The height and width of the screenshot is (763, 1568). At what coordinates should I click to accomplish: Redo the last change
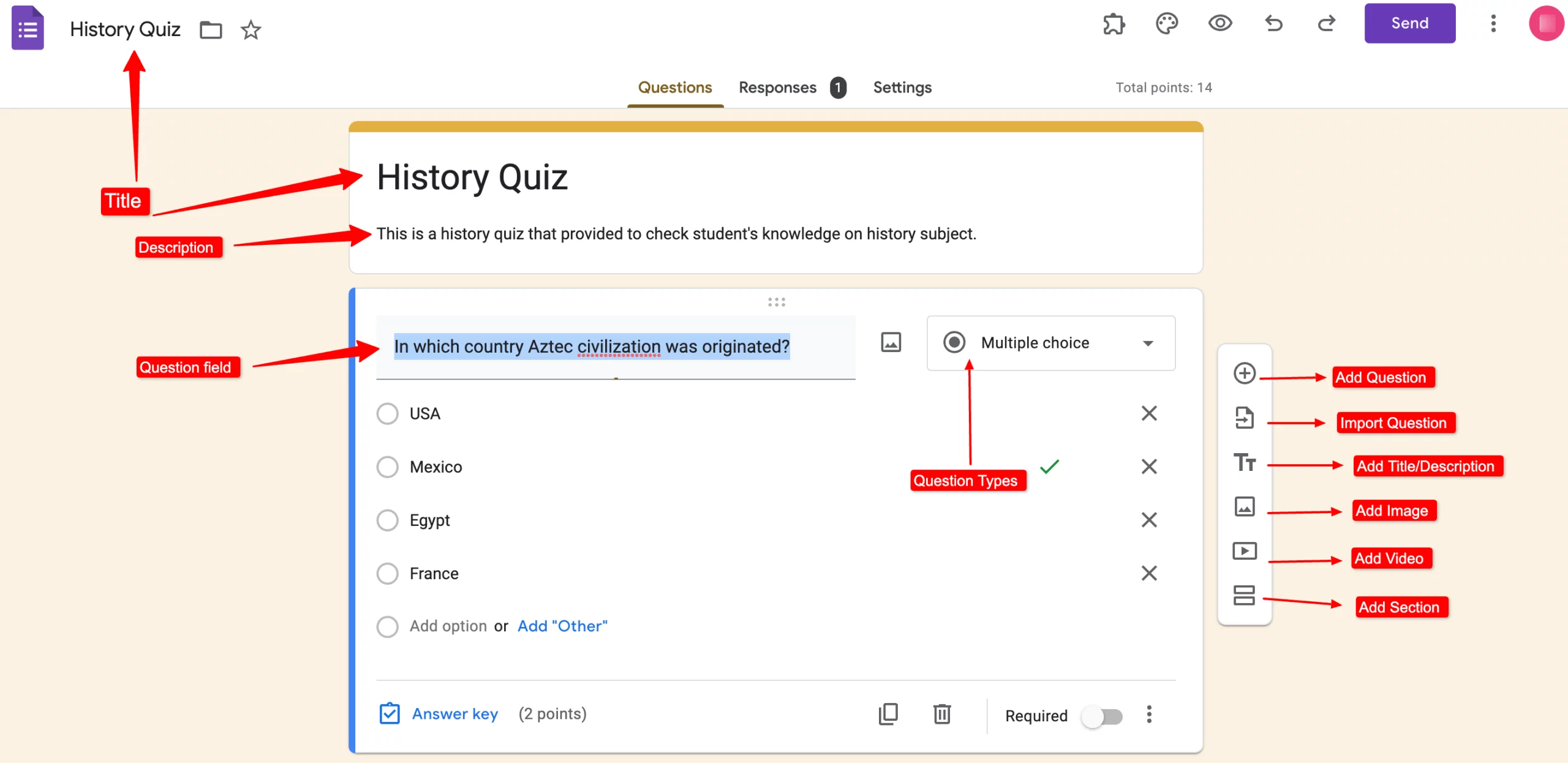[x=1327, y=24]
